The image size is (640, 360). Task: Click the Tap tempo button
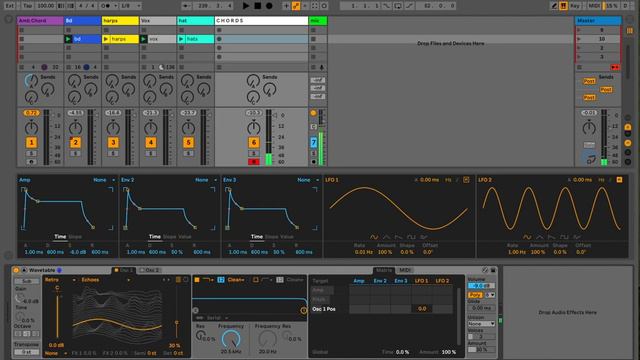[x=27, y=6]
